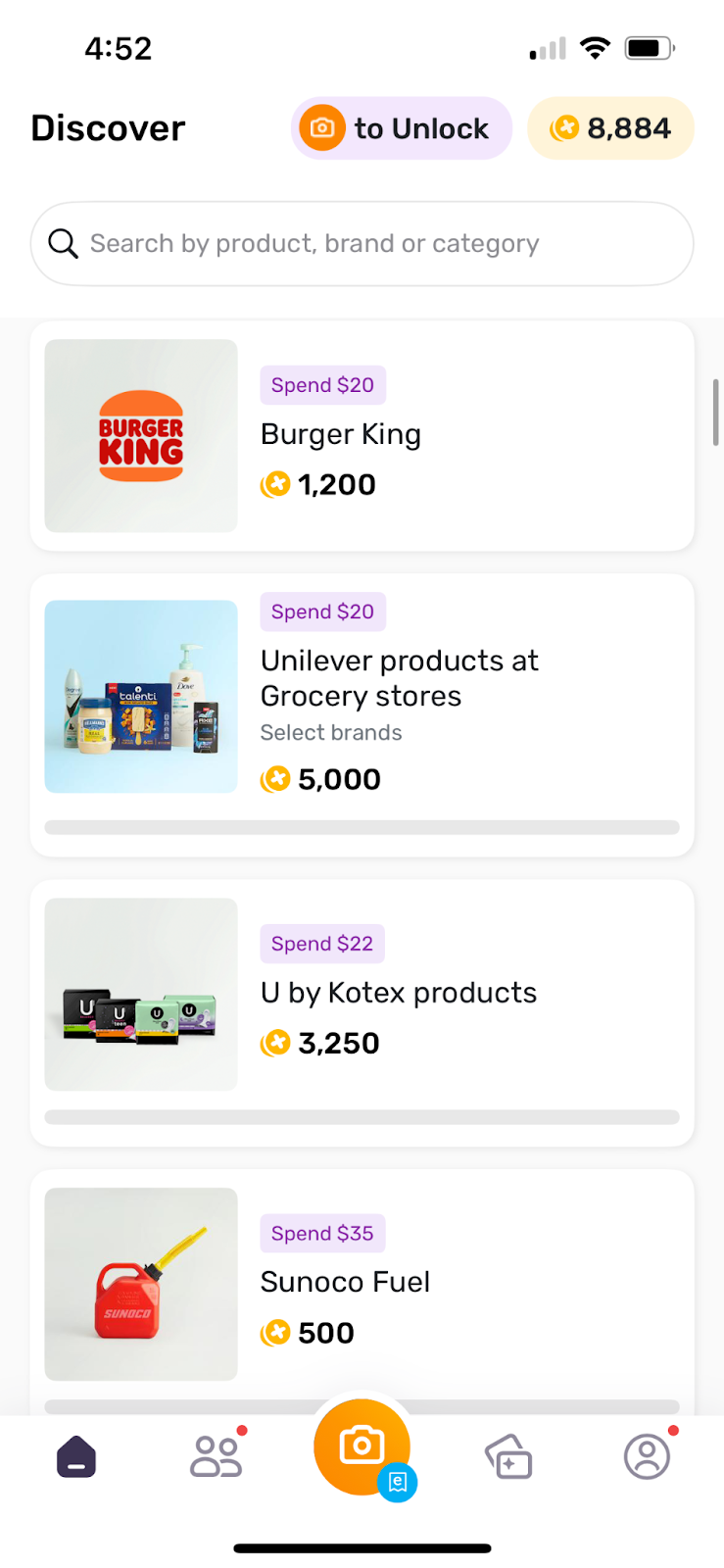Image resolution: width=724 pixels, height=1568 pixels.
Task: Tap the points coin icon in balance
Action: coord(564,128)
